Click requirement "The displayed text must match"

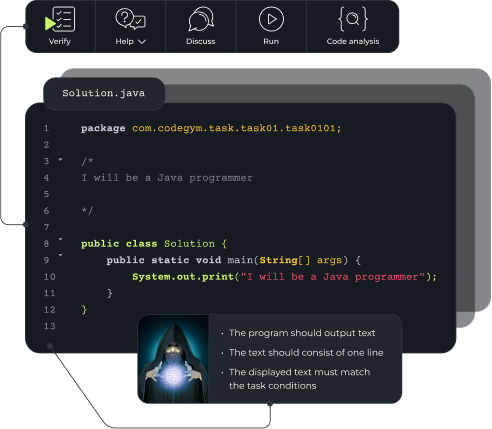[299, 372]
